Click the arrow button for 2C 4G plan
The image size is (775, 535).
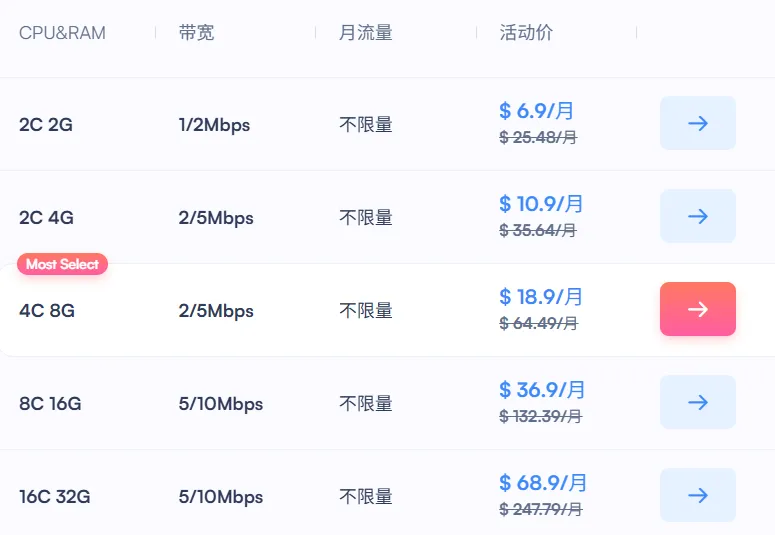tap(697, 216)
